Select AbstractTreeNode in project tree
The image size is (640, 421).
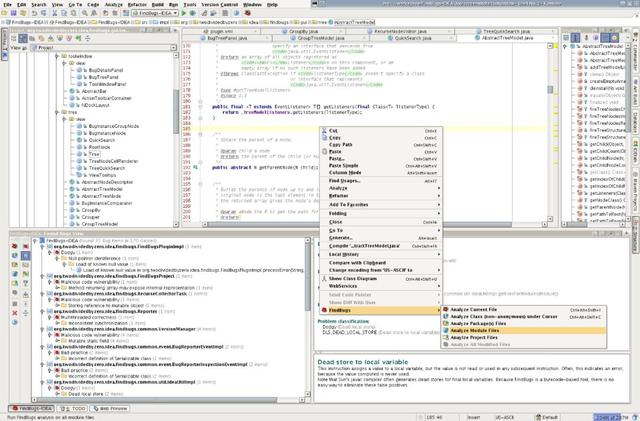coord(101,196)
